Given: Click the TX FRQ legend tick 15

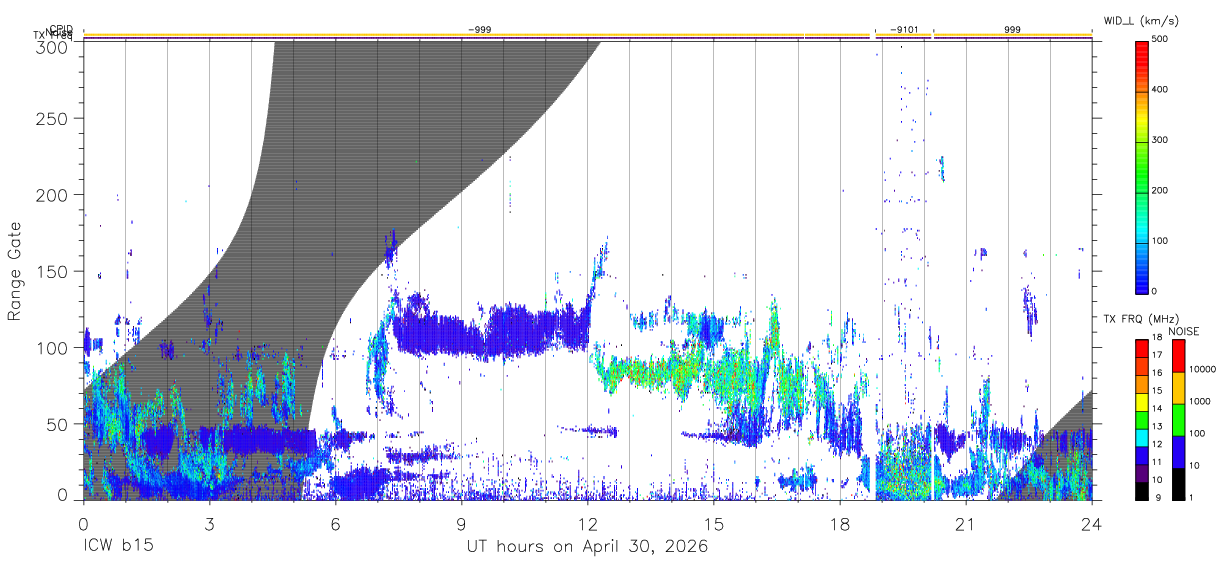Looking at the screenshot, I should pyautogui.click(x=1157, y=390).
